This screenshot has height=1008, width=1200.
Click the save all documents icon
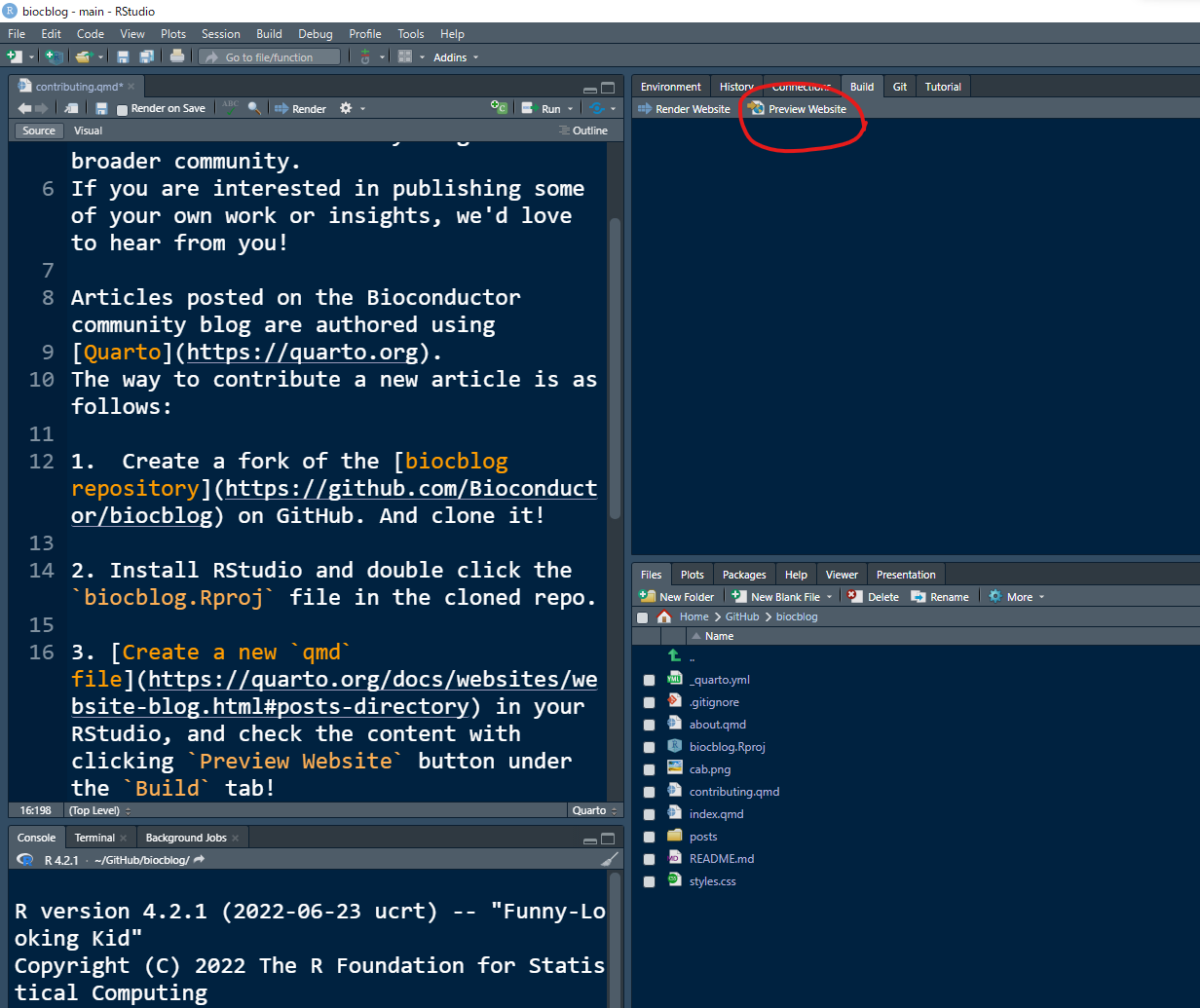pos(146,56)
